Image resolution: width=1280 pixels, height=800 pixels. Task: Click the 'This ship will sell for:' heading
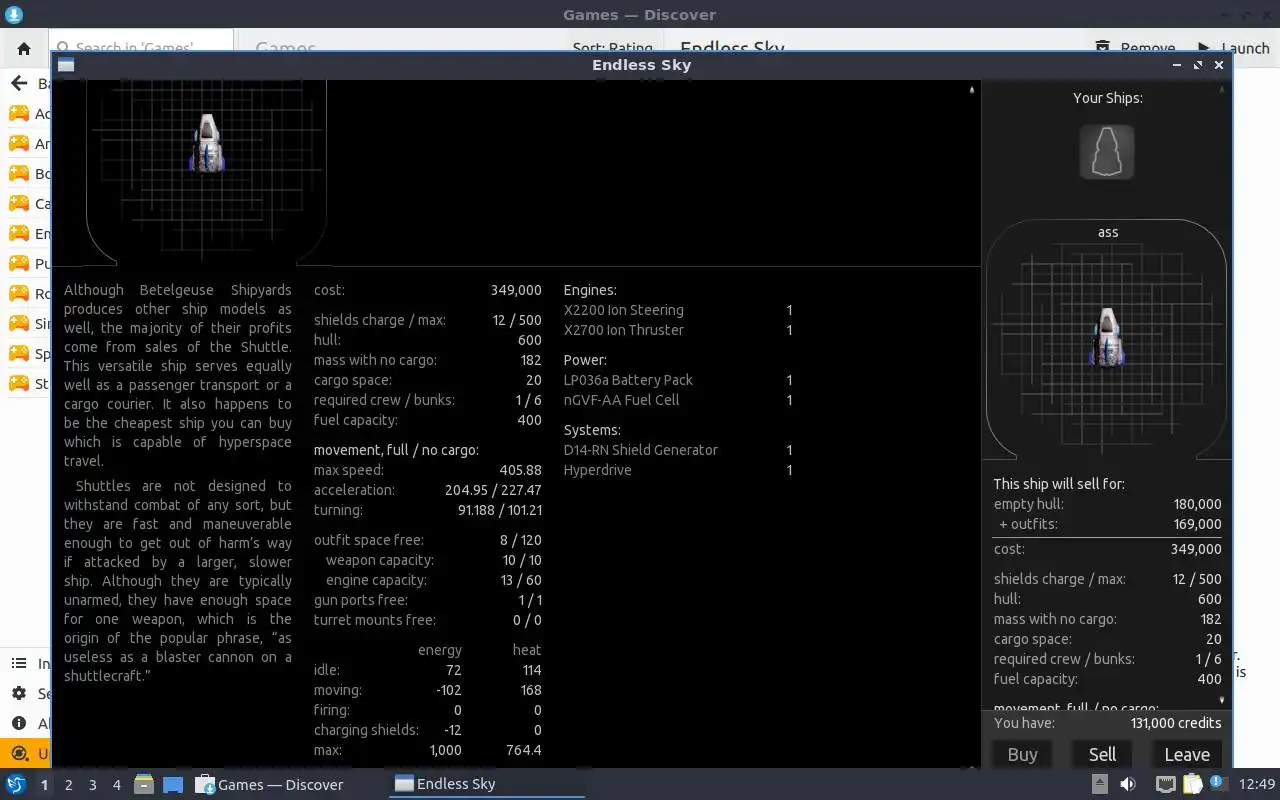tap(1059, 484)
